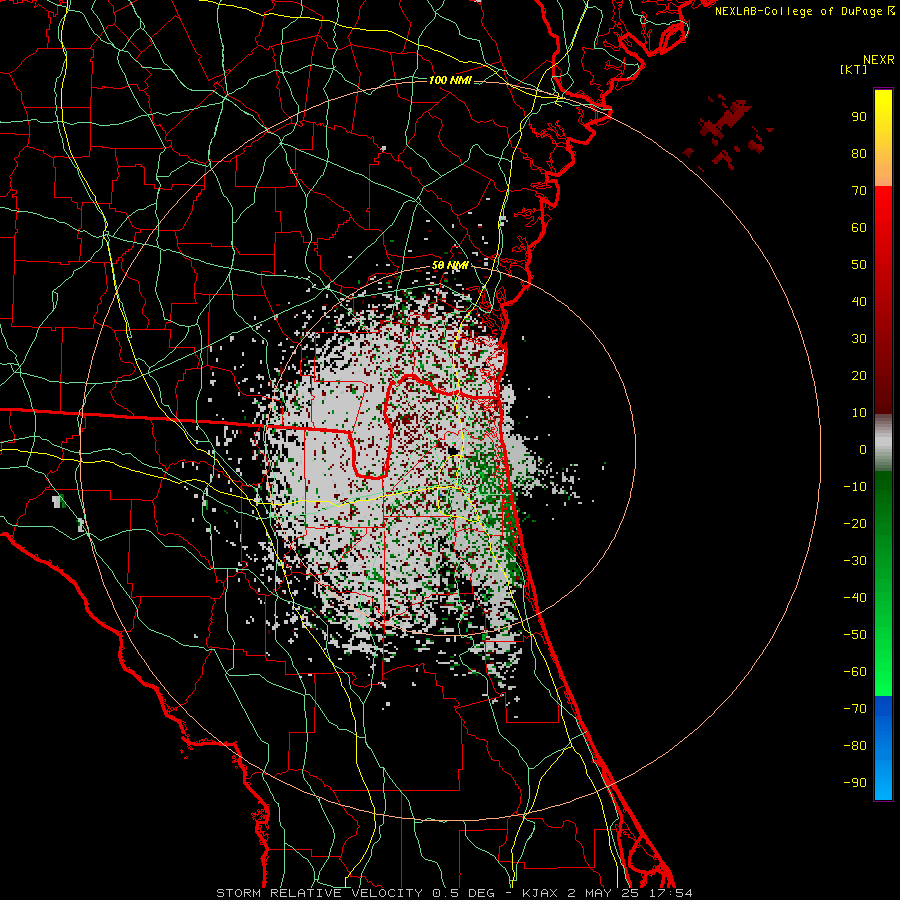Click the 90 value on the velocity scale
The height and width of the screenshot is (900, 900).
tap(859, 117)
